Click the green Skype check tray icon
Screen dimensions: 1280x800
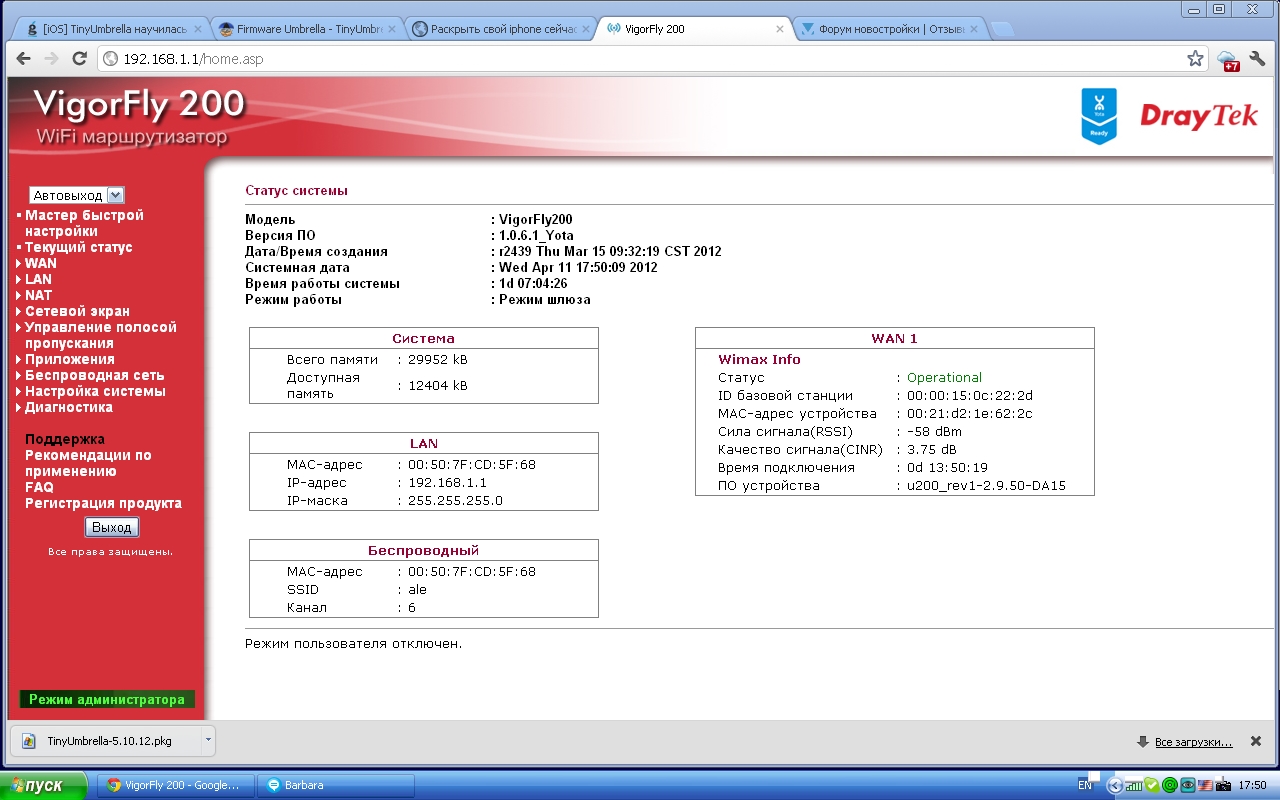1152,785
